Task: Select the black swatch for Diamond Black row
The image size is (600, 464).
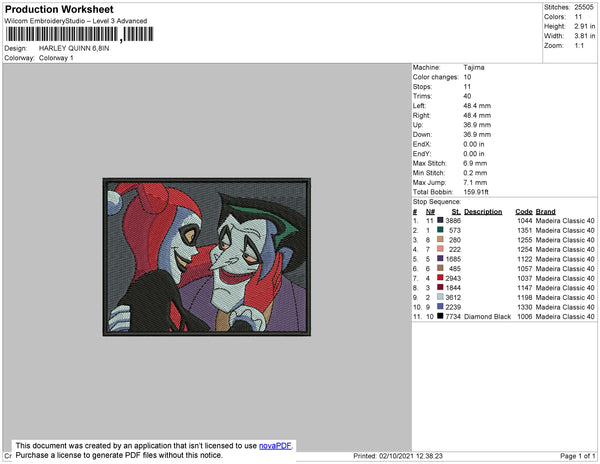Action: (x=440, y=316)
